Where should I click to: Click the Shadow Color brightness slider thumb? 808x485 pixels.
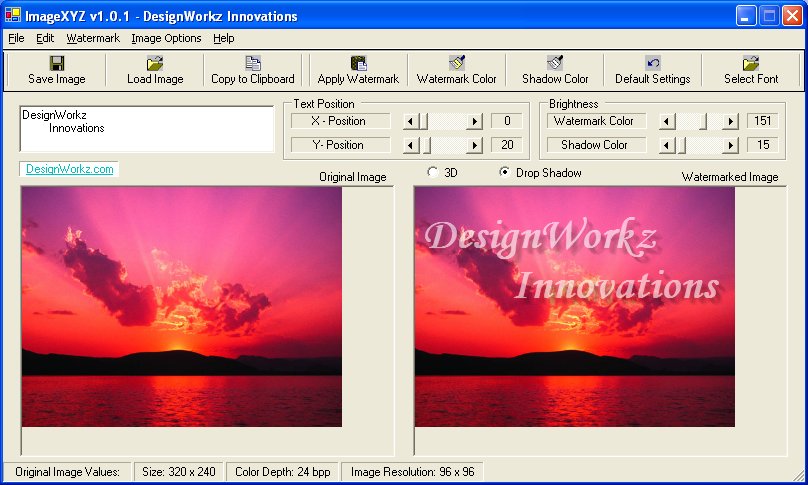[x=682, y=145]
